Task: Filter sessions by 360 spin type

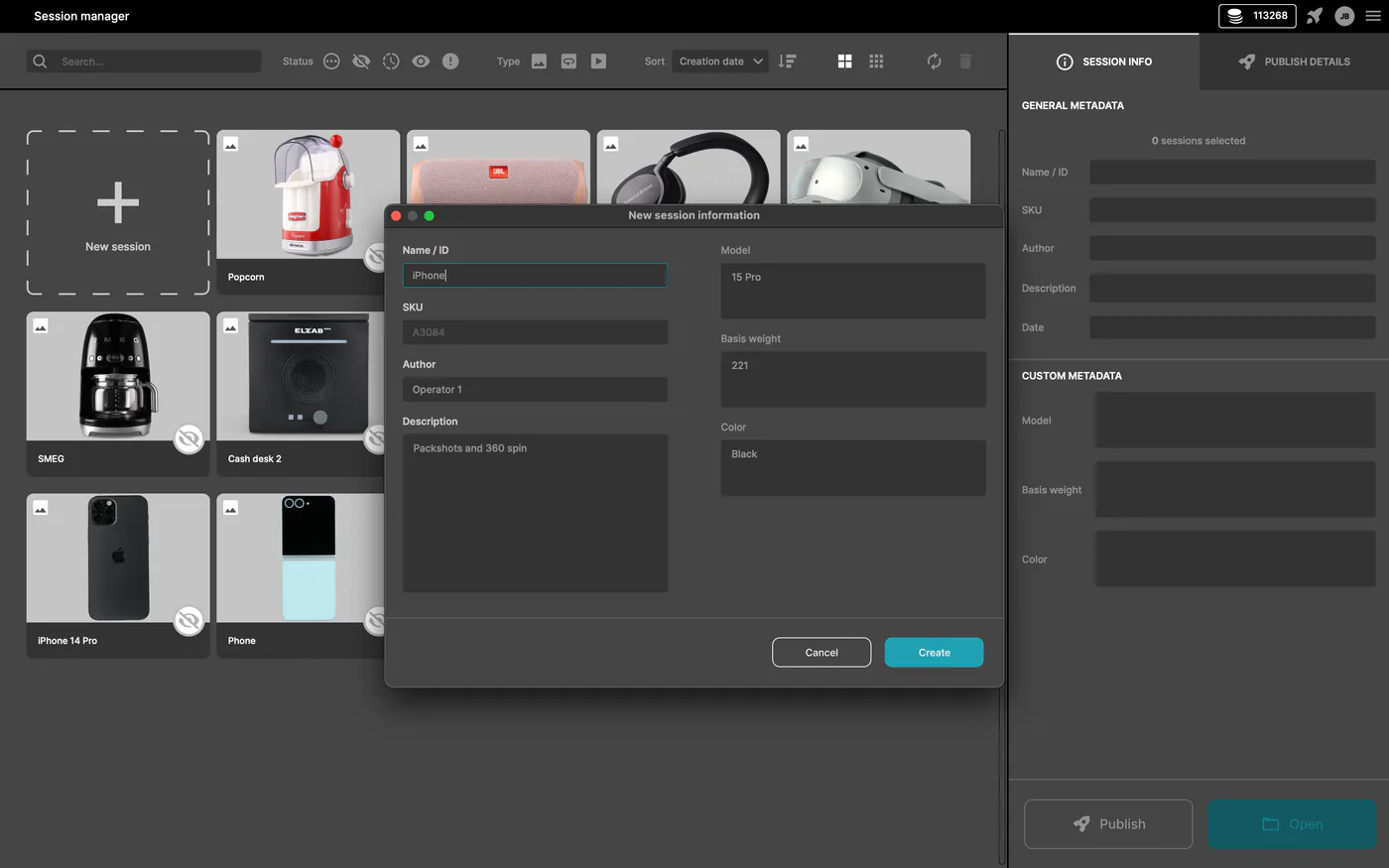Action: [568, 62]
